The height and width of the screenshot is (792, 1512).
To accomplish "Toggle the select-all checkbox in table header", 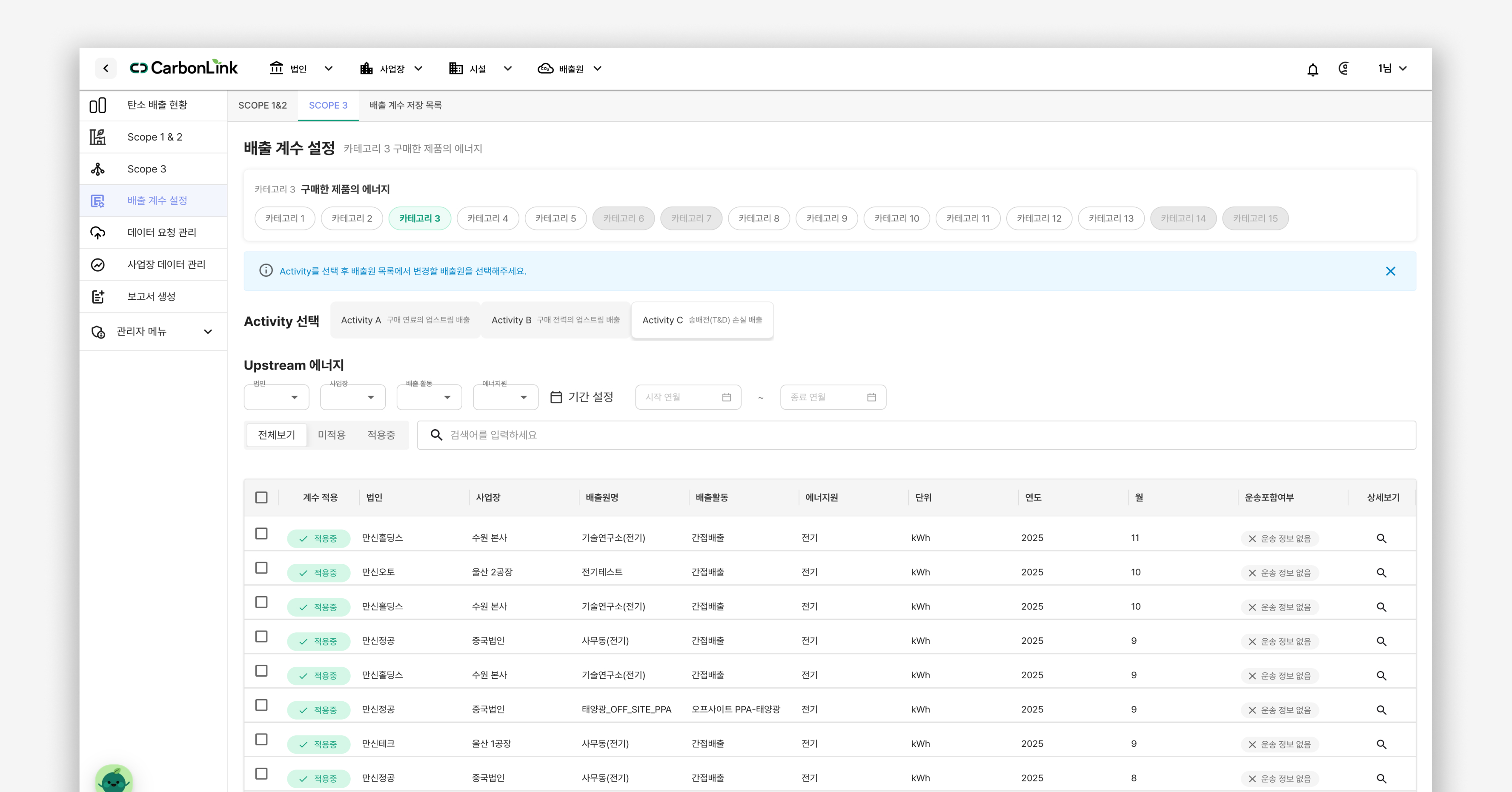I will pos(261,498).
